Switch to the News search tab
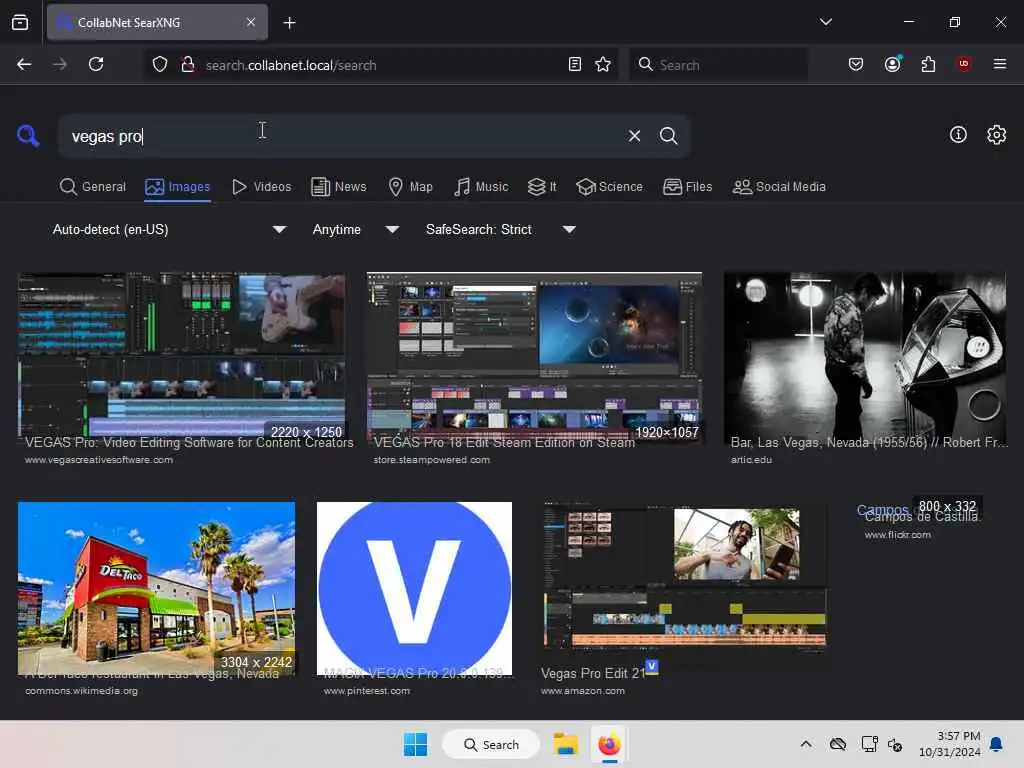 [338, 187]
